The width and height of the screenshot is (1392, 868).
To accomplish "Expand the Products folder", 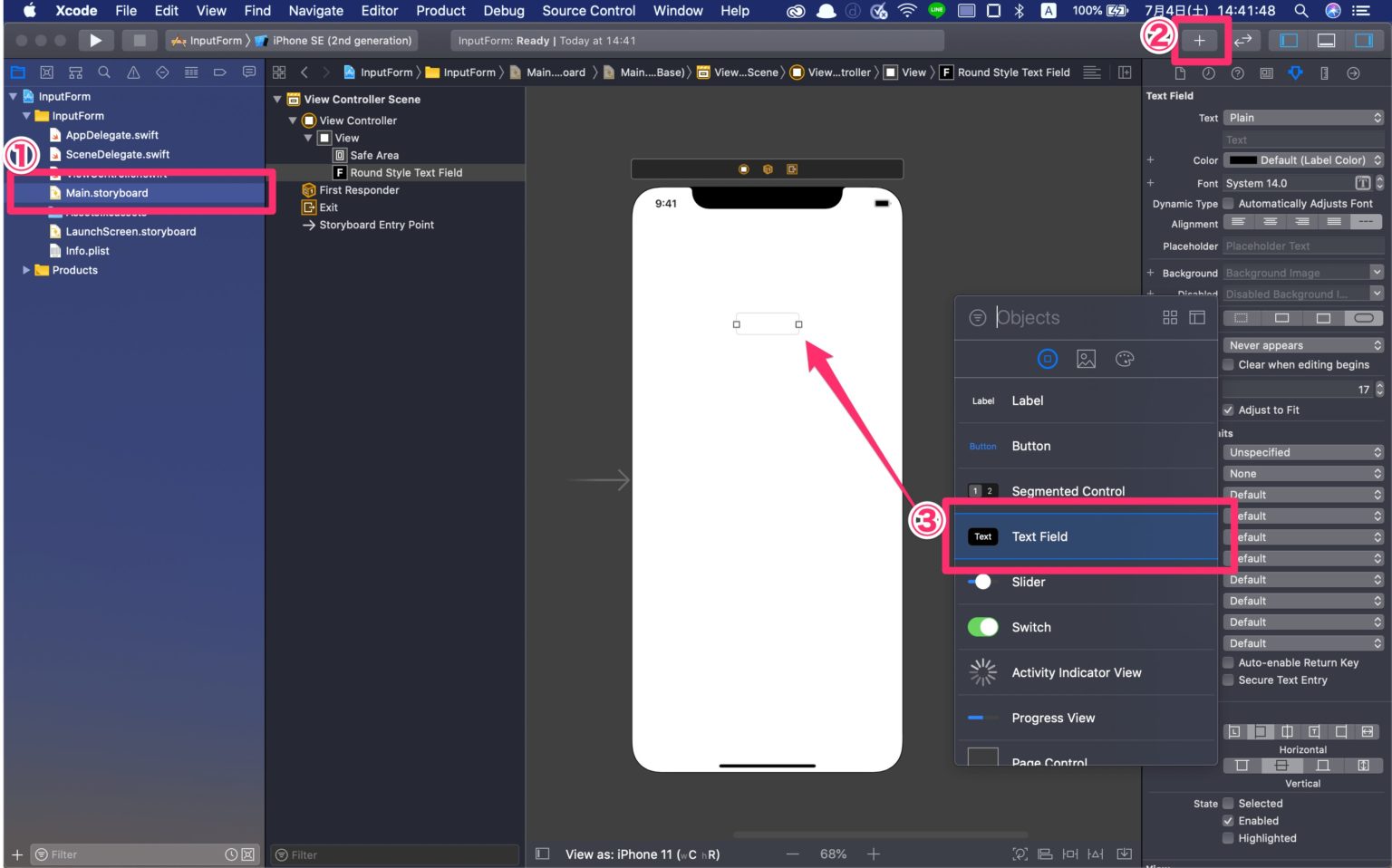I will tap(26, 269).
